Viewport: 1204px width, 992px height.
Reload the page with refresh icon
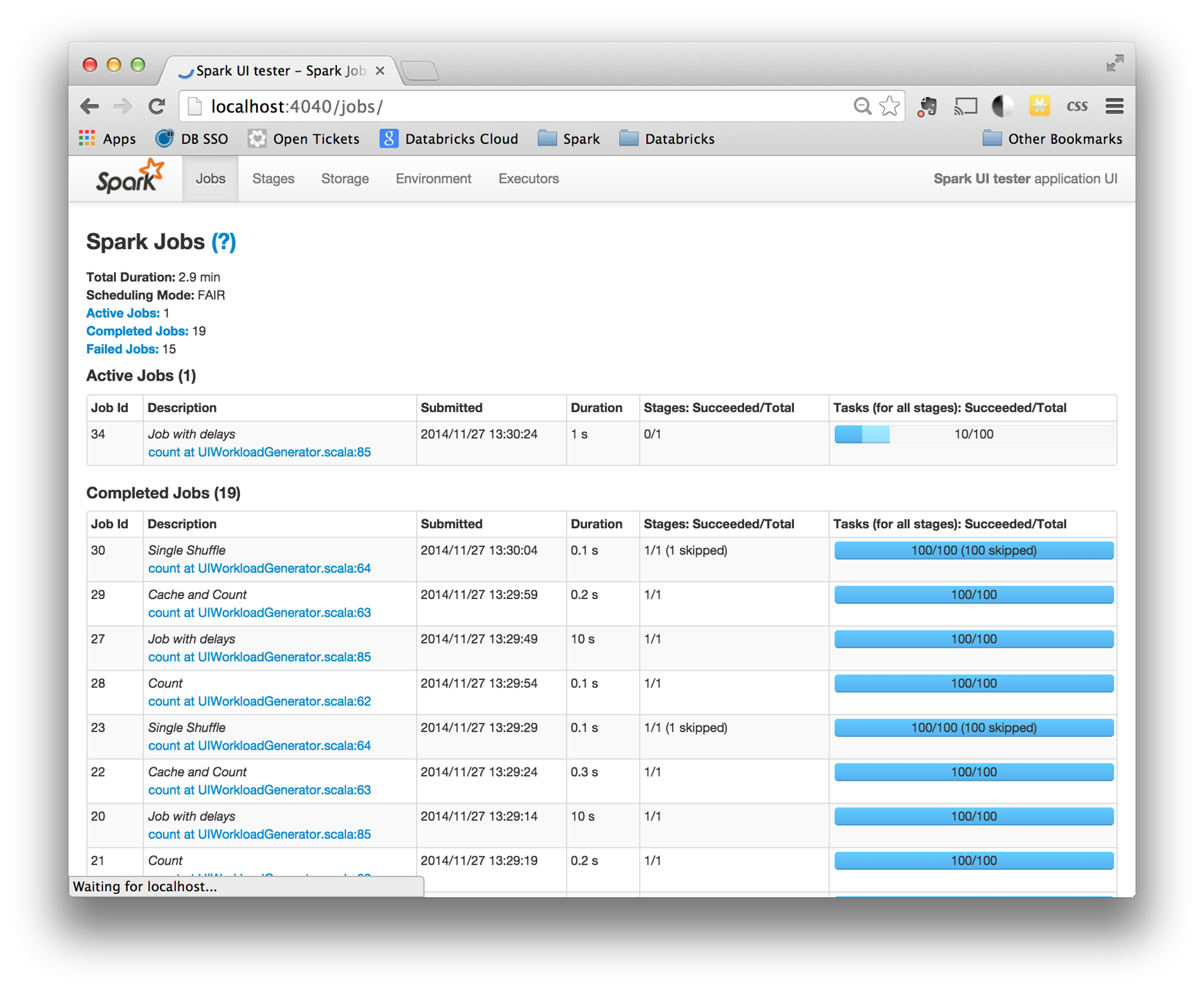(157, 106)
